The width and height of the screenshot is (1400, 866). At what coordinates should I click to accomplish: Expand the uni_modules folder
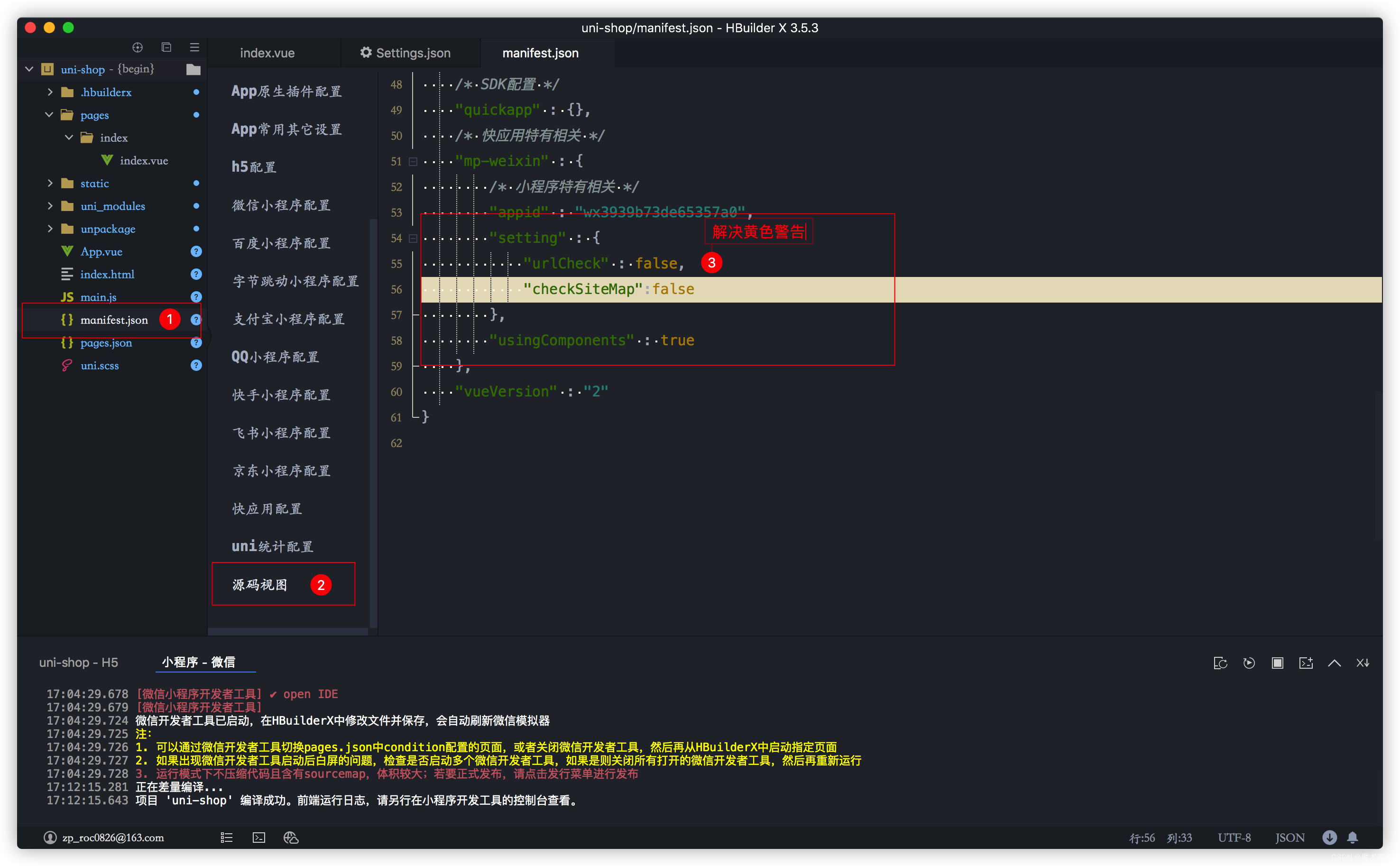click(50, 206)
